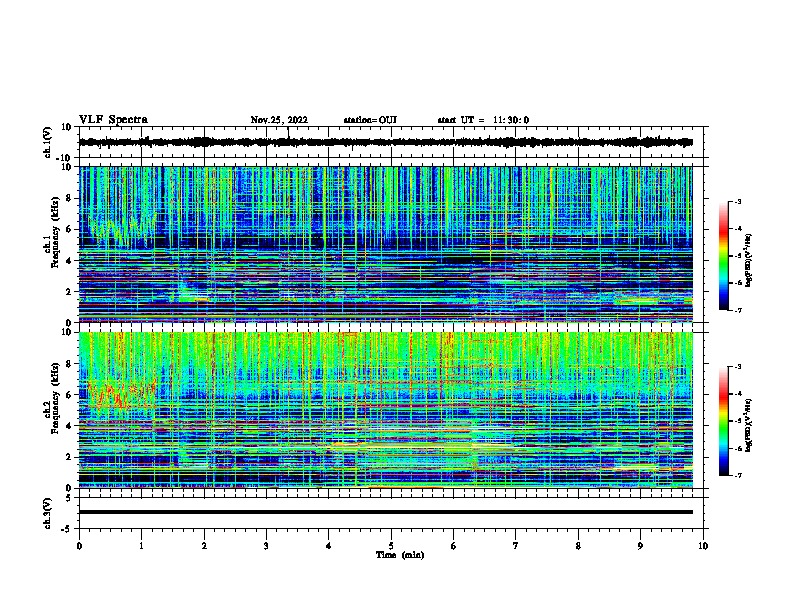This screenshot has height=612, width=792.
Task: Select the date label "Nov.25, 2022"
Action: (279, 120)
